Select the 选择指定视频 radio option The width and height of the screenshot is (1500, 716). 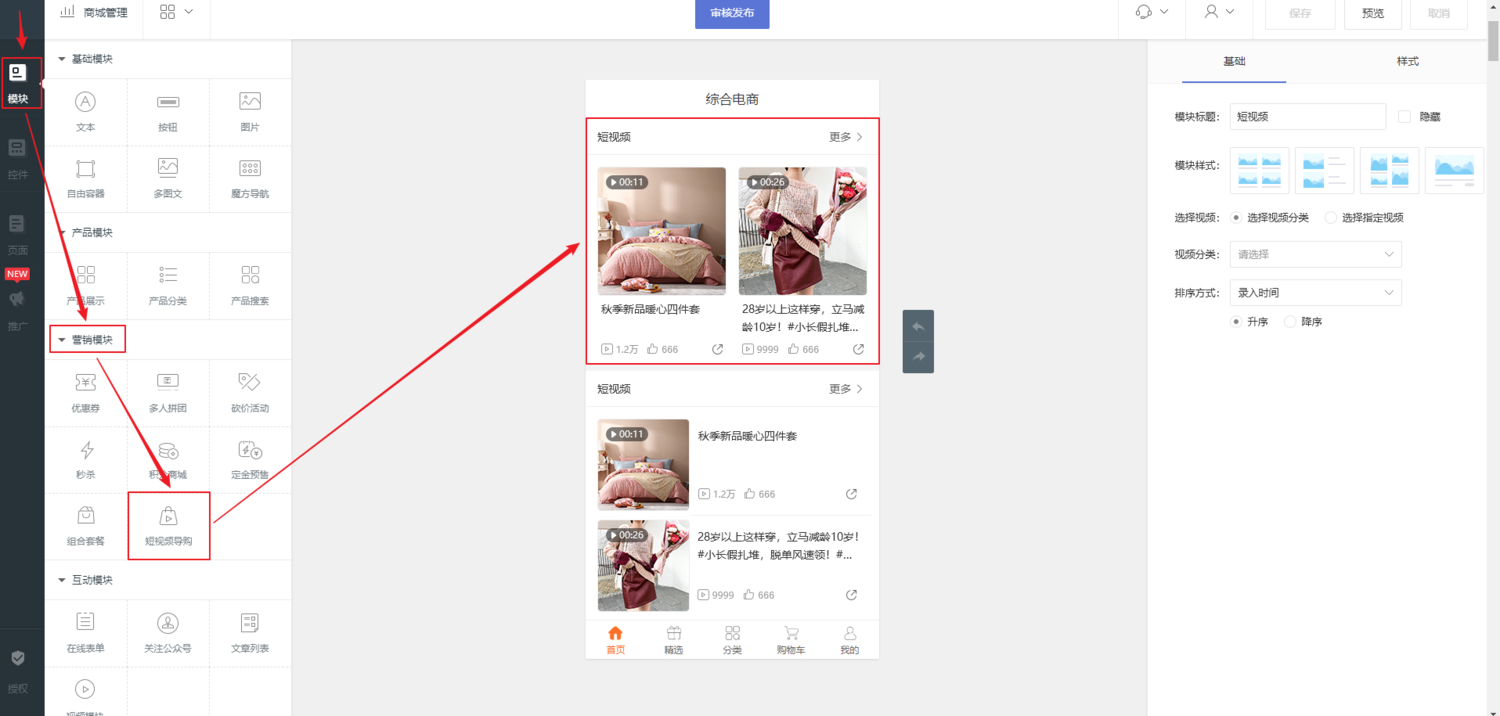[1331, 217]
